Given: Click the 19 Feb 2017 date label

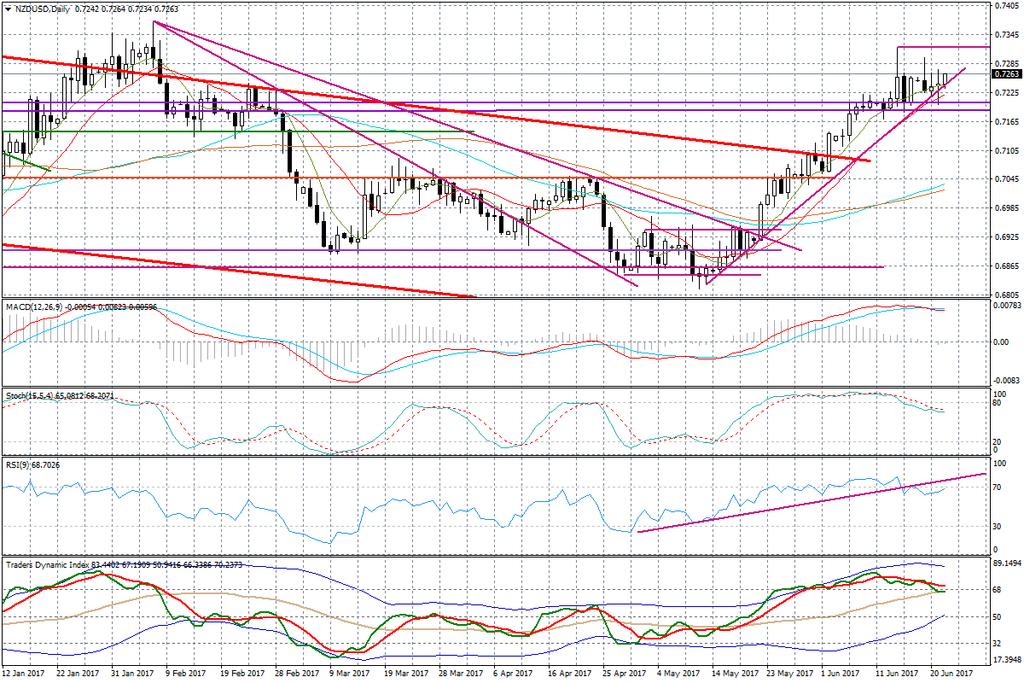Looking at the screenshot, I should (241, 673).
